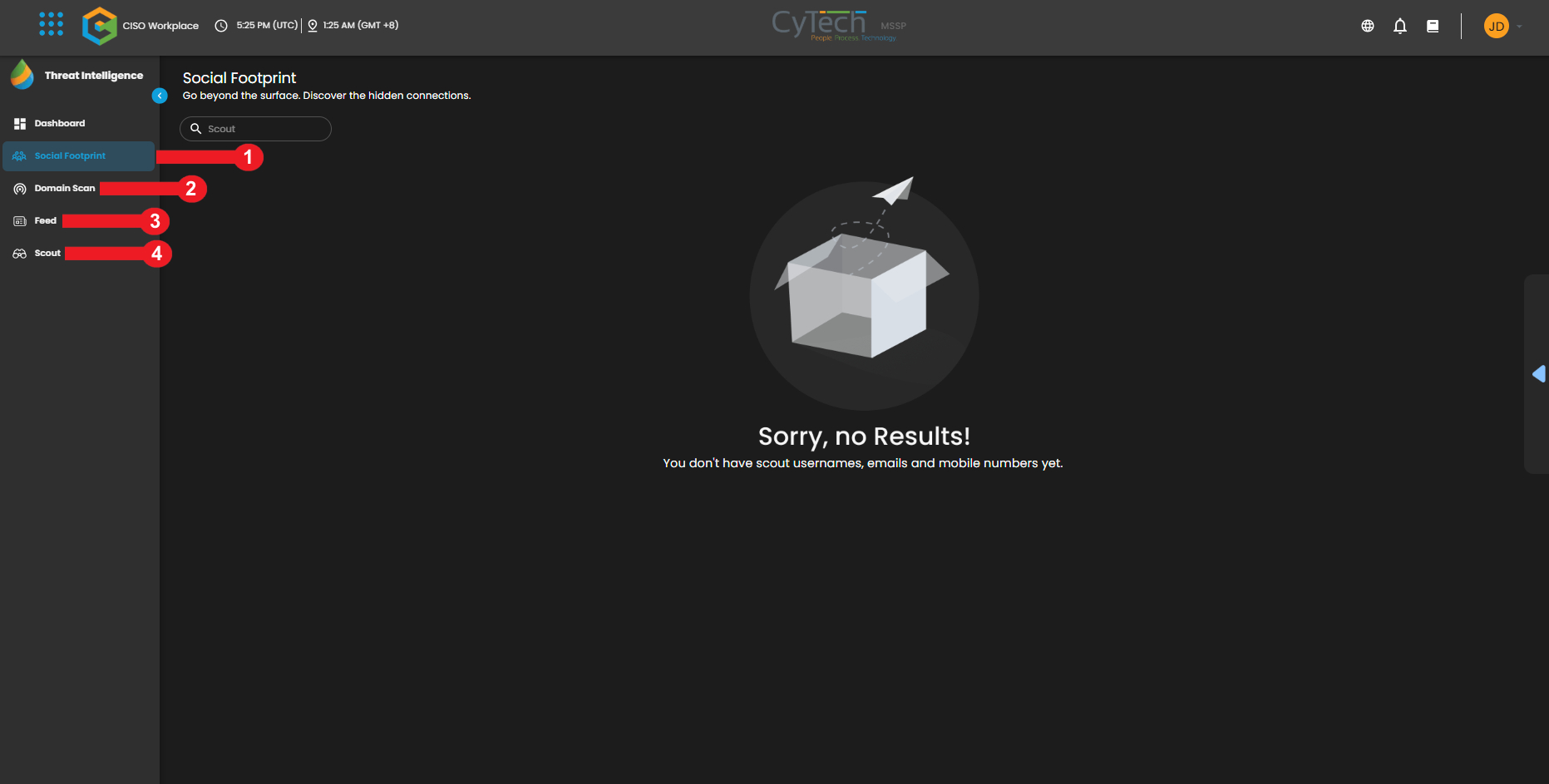Image resolution: width=1549 pixels, height=784 pixels.
Task: Expand the right side panel arrow
Action: 1539,374
